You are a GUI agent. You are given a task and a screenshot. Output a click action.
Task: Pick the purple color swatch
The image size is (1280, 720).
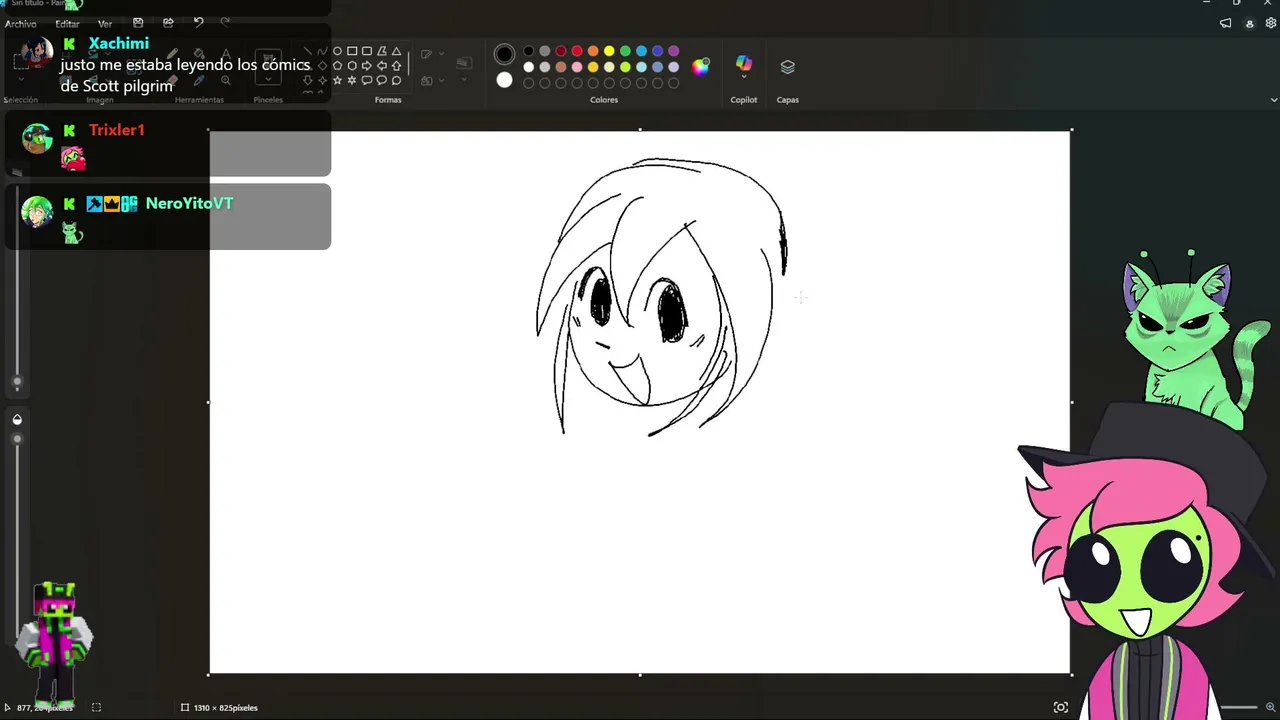[673, 51]
